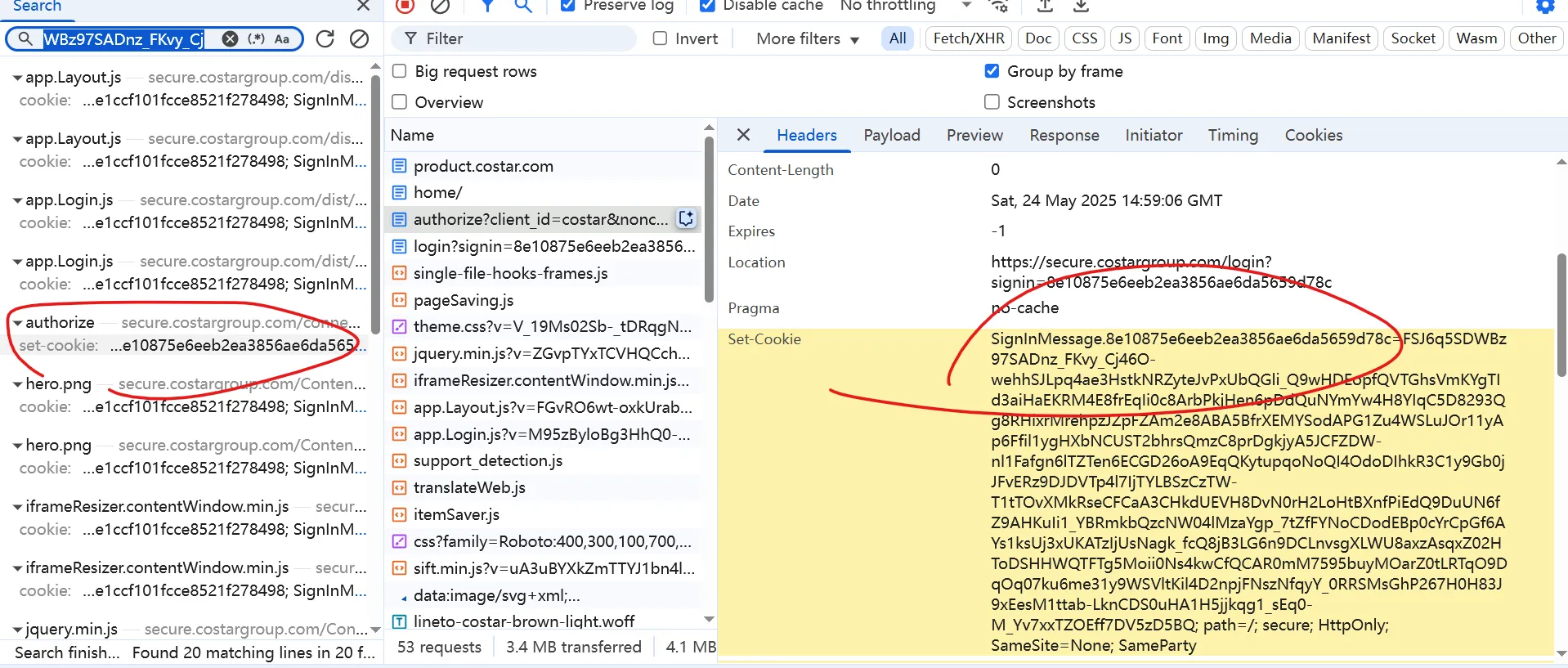Open the Timing tab

1233,135
